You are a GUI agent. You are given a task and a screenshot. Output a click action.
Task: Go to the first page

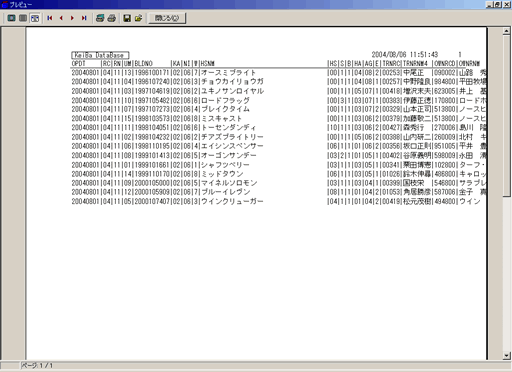[50, 18]
